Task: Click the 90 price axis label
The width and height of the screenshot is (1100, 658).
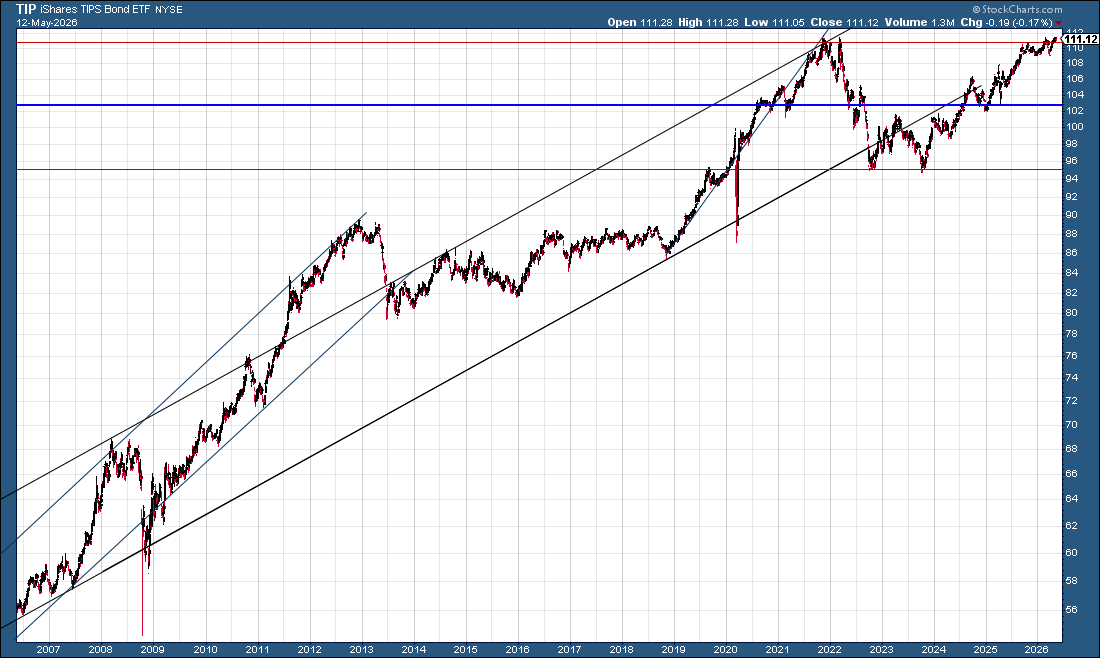Action: (x=1072, y=215)
